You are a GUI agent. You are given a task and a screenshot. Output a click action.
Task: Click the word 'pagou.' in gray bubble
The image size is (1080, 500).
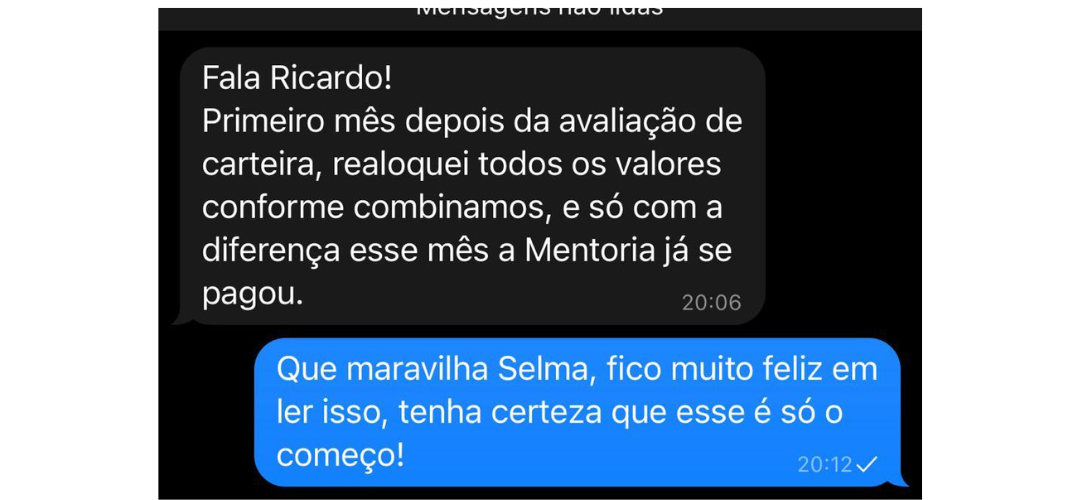click(x=253, y=295)
